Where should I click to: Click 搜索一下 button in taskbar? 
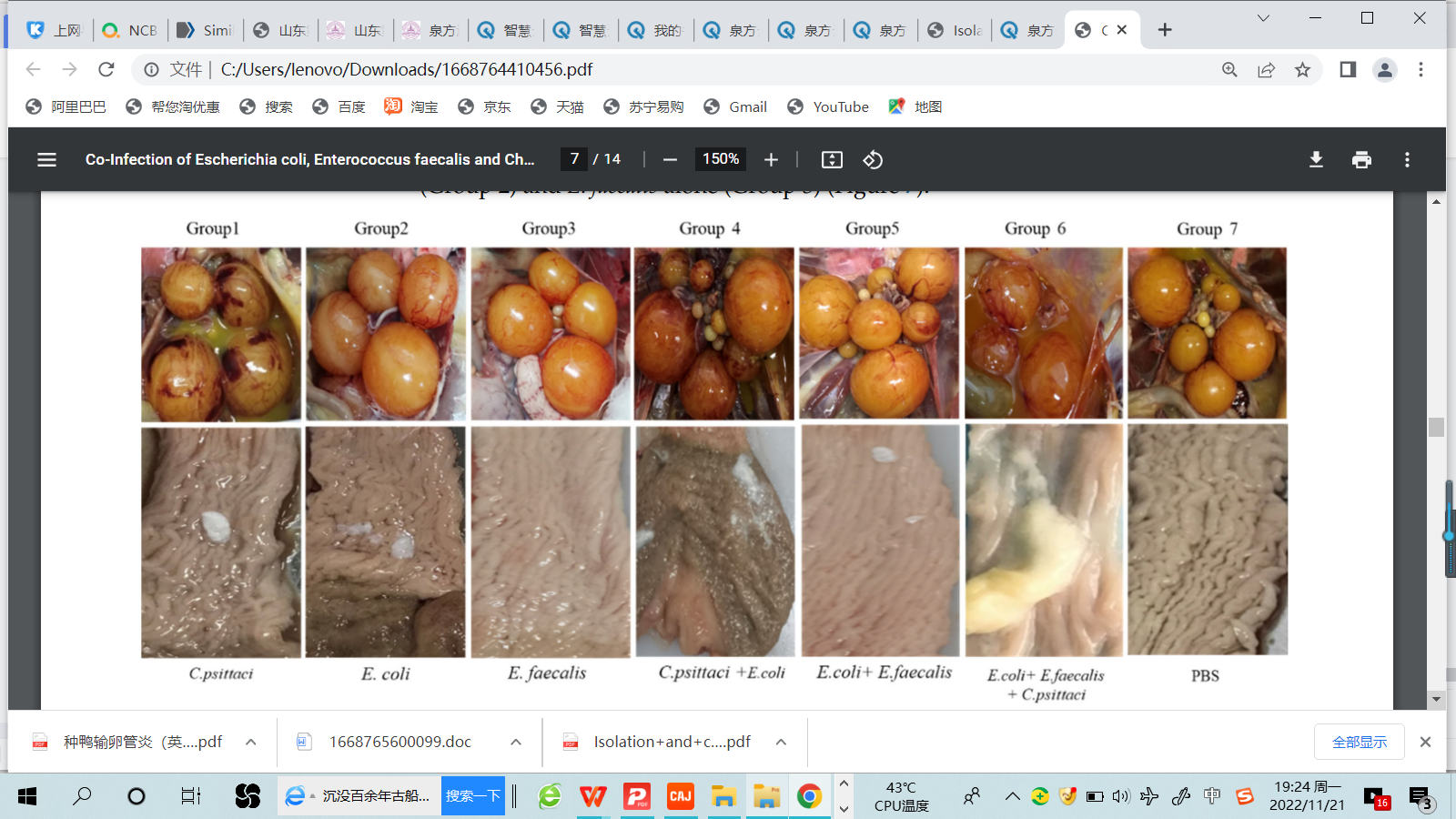coord(473,796)
